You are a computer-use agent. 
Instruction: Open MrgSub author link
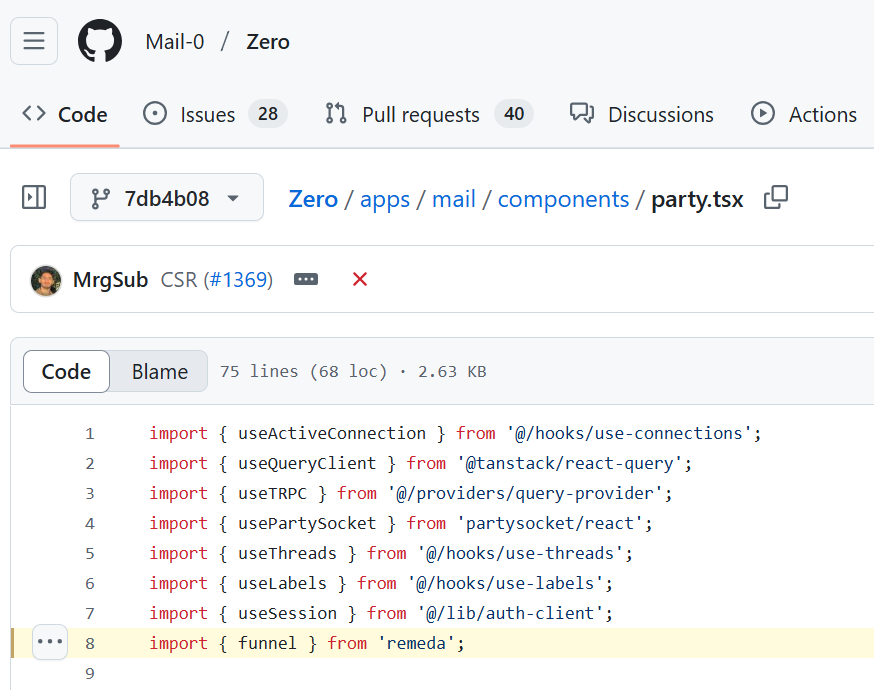click(x=110, y=280)
